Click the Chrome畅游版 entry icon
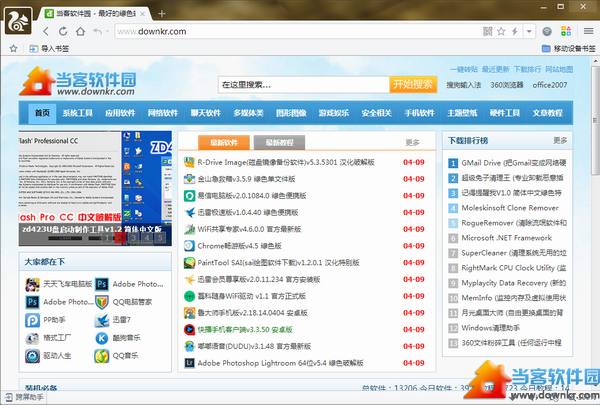The image size is (600, 405). pyautogui.click(x=189, y=246)
